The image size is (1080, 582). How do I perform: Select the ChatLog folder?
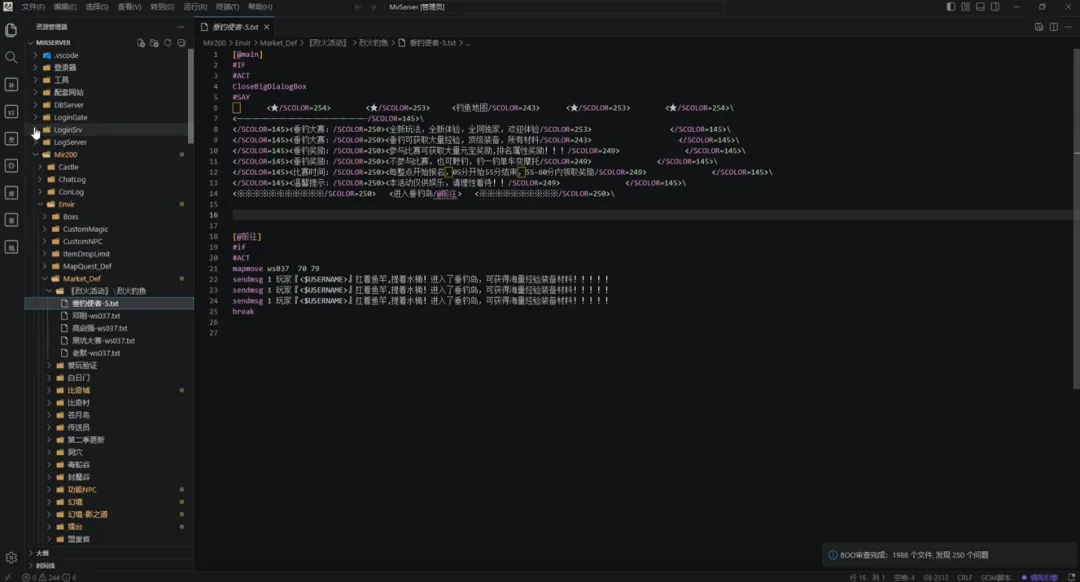(x=72, y=179)
